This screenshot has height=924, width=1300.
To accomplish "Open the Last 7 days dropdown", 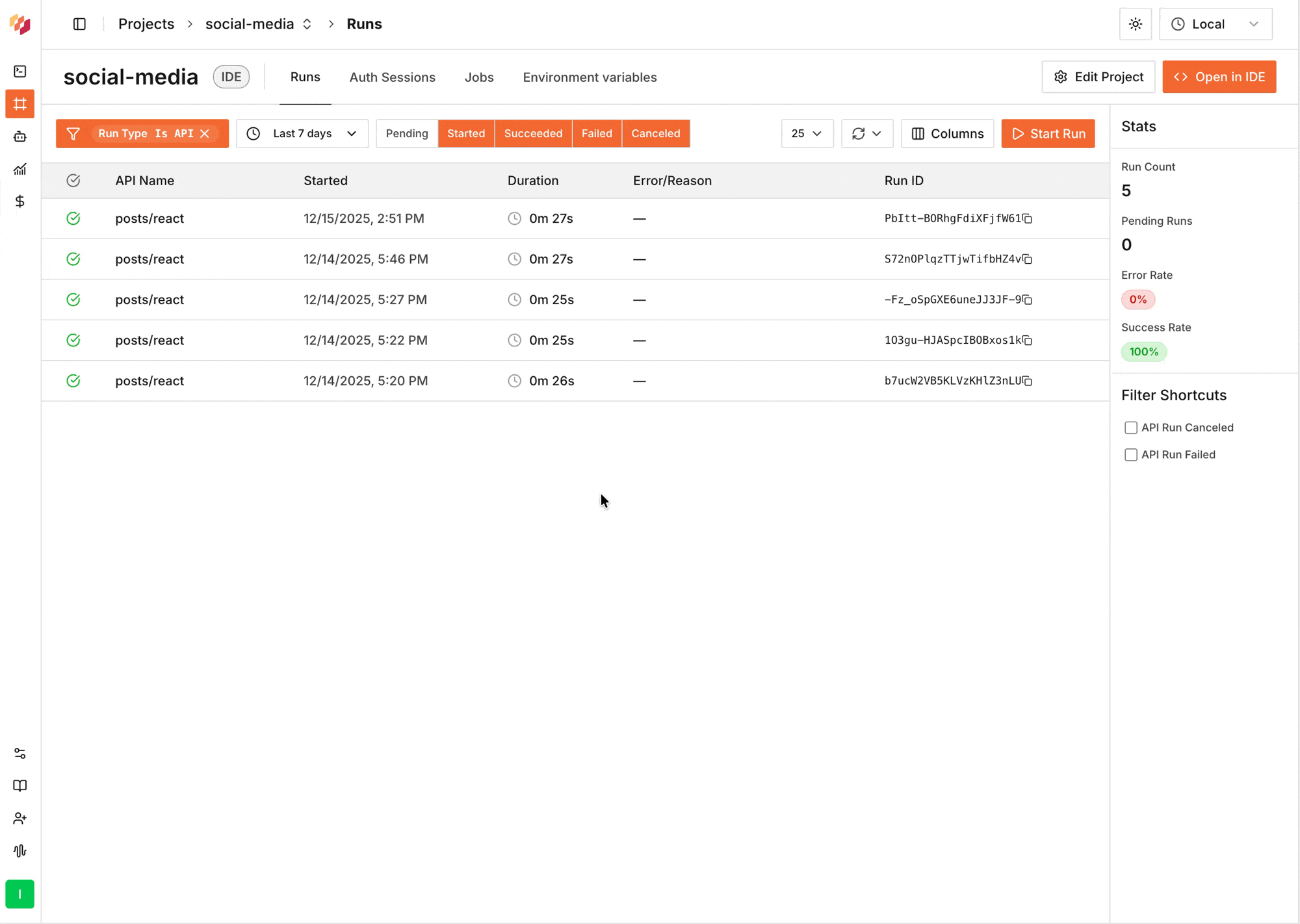I will pyautogui.click(x=302, y=134).
